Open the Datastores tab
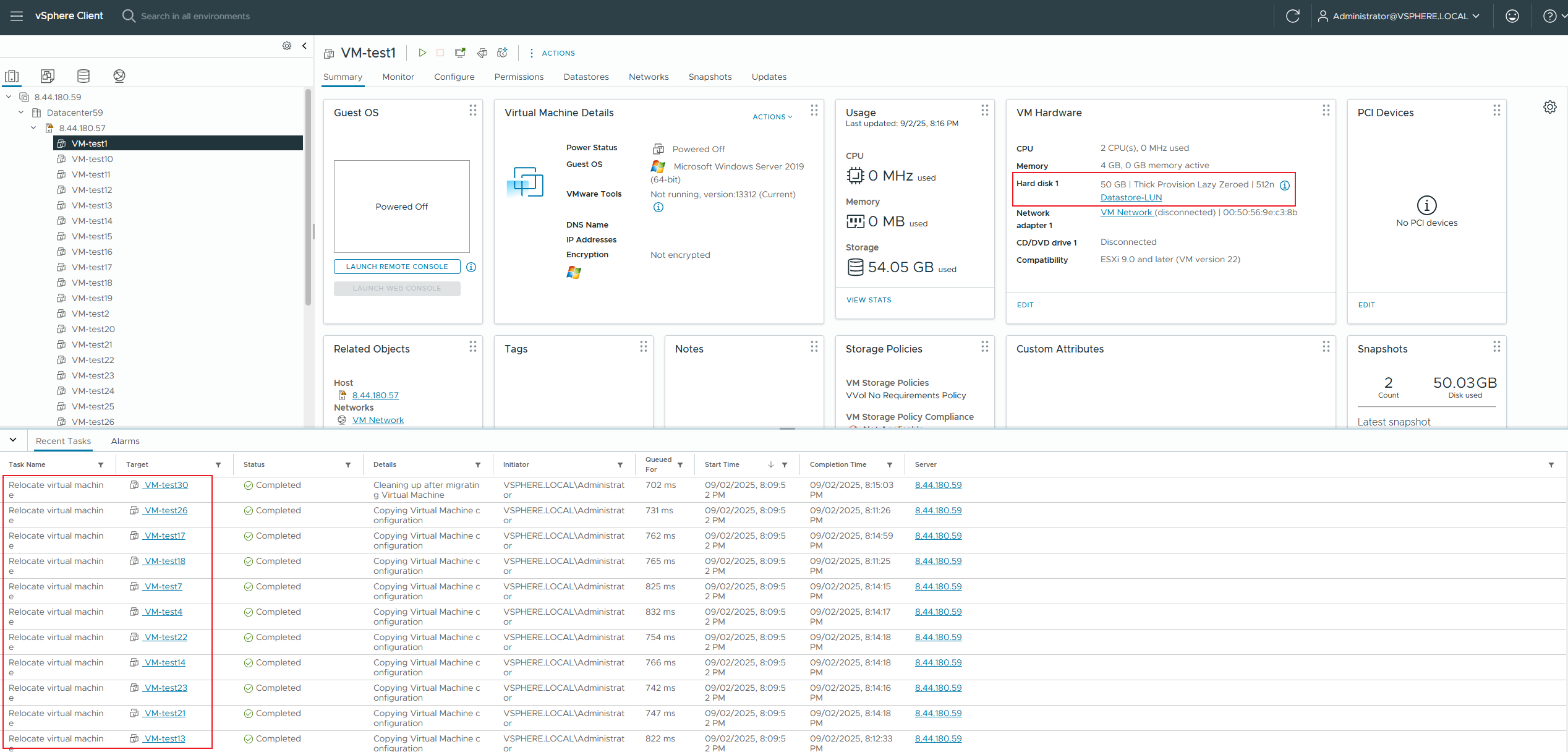The image size is (1568, 752). [586, 77]
